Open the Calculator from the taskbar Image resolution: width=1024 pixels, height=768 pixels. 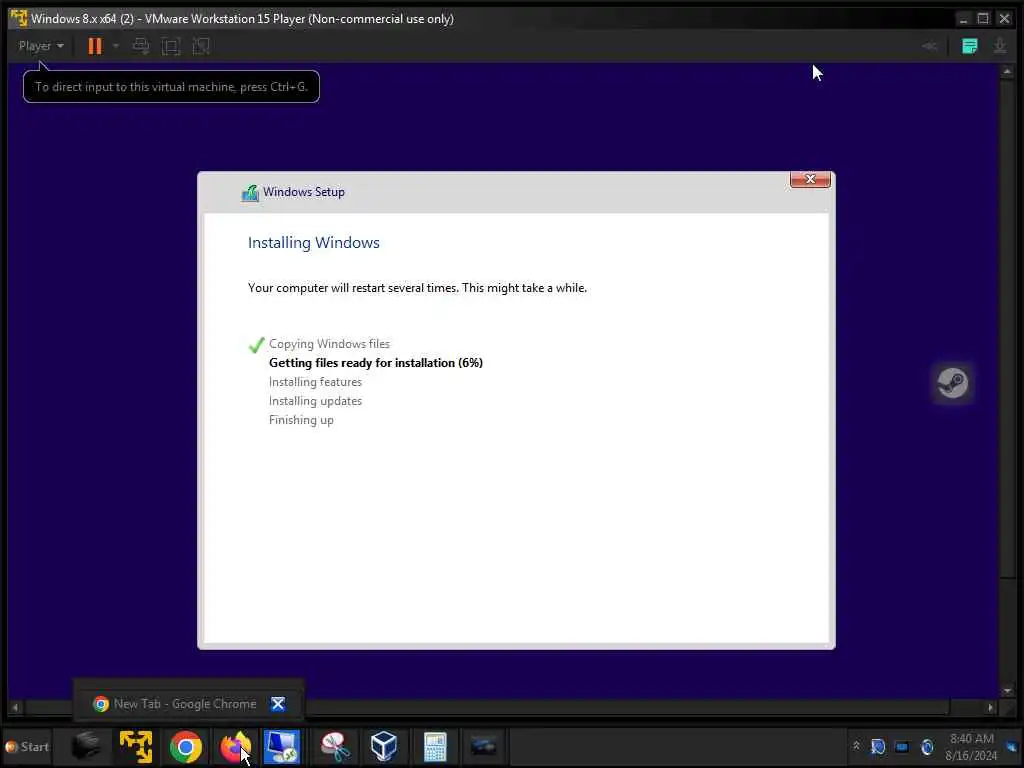click(x=434, y=746)
